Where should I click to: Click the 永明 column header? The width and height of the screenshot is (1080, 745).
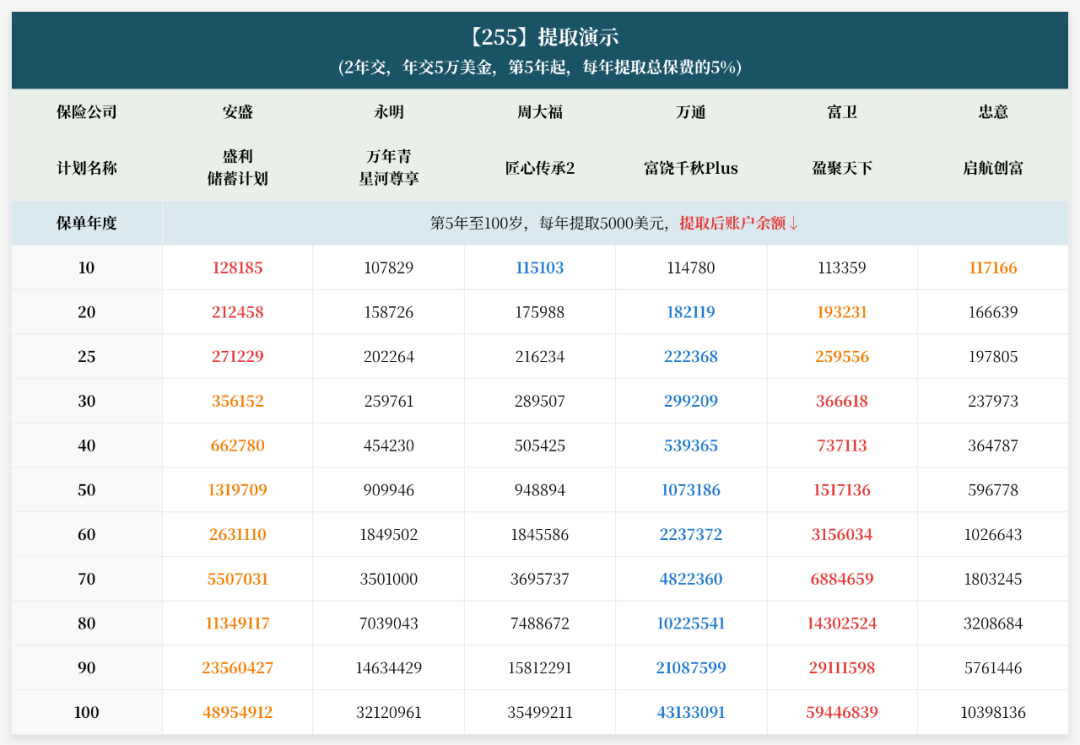coord(389,112)
